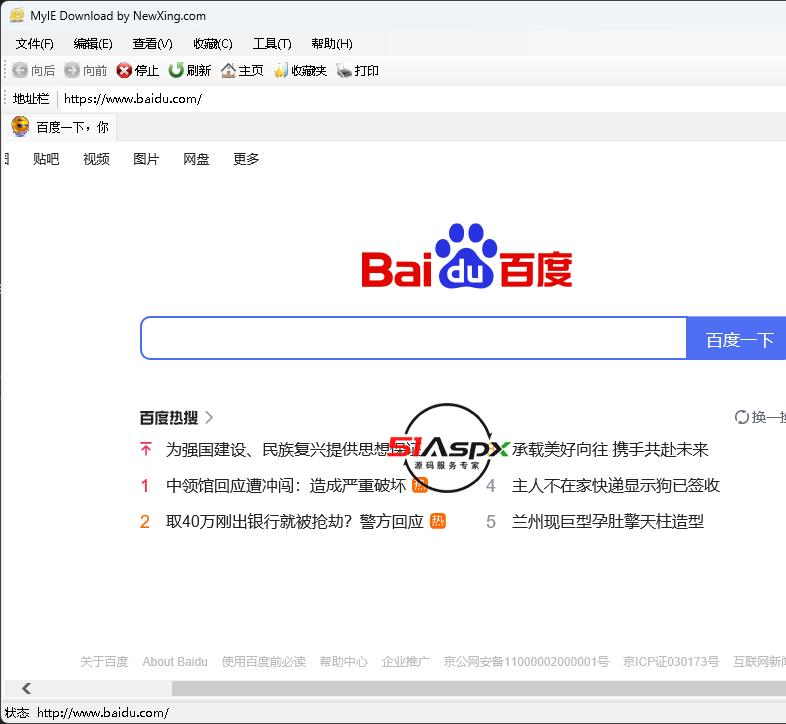Open headline 中领馆回应遭冲闯：造成严重破坏

286,485
